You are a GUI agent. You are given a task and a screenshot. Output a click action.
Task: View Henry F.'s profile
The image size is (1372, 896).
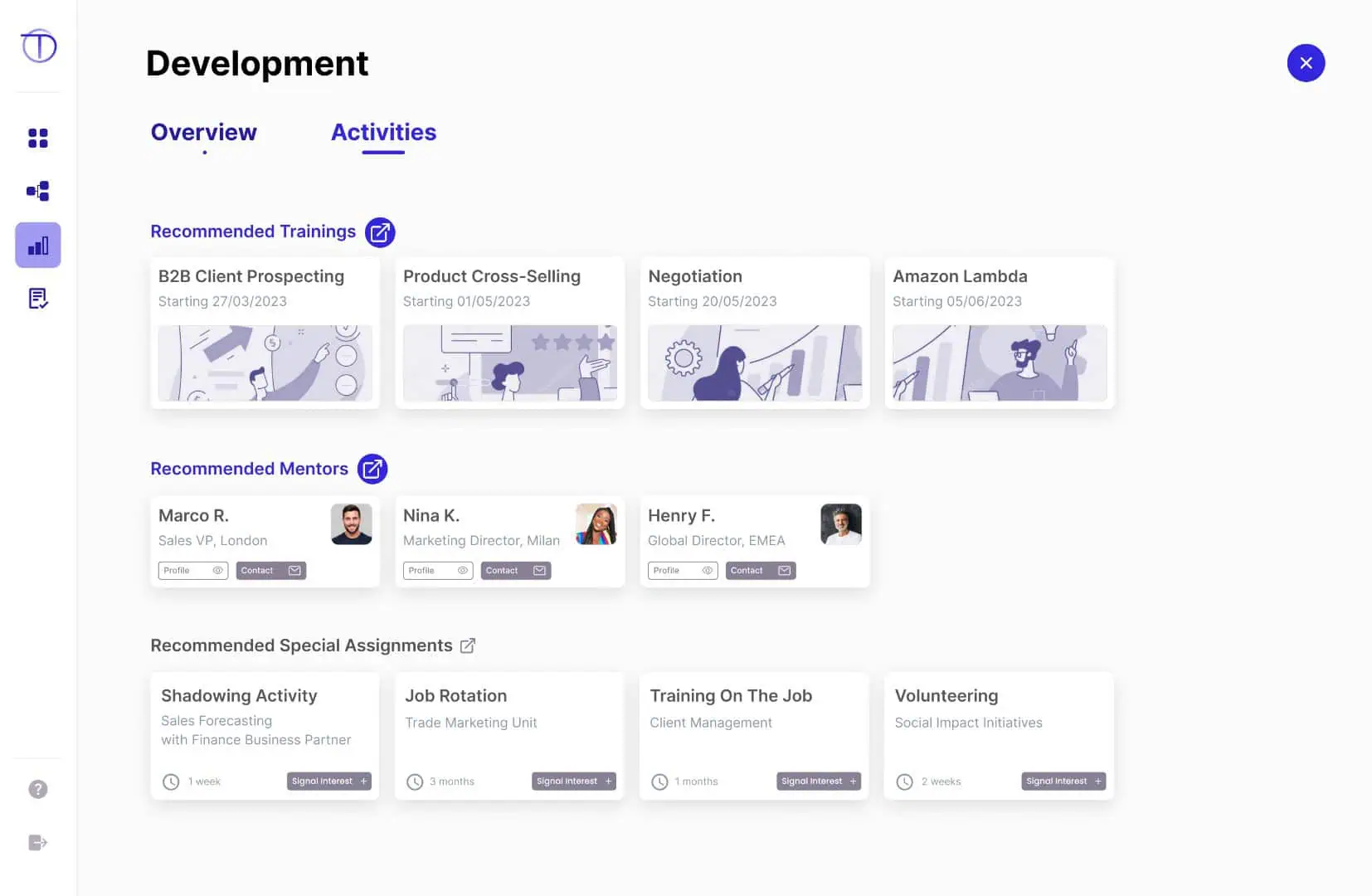tap(683, 571)
